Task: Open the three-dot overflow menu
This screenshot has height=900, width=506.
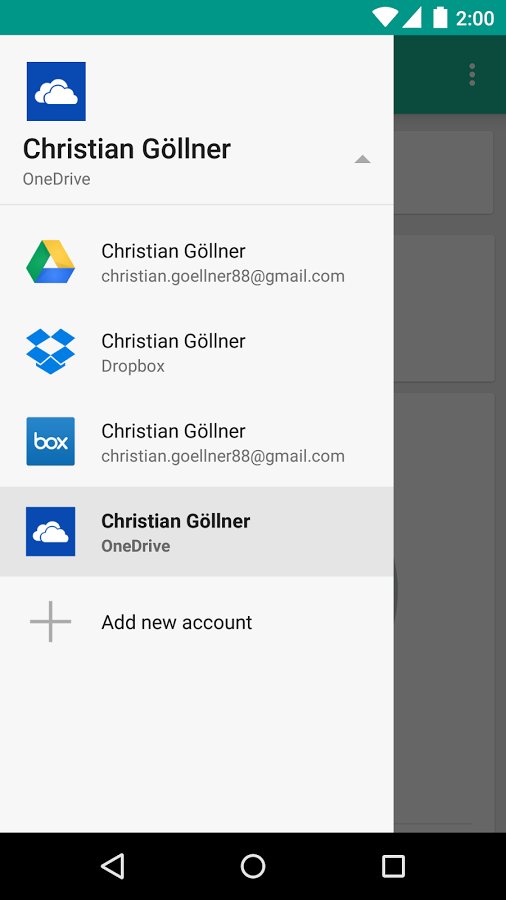Action: tap(472, 75)
